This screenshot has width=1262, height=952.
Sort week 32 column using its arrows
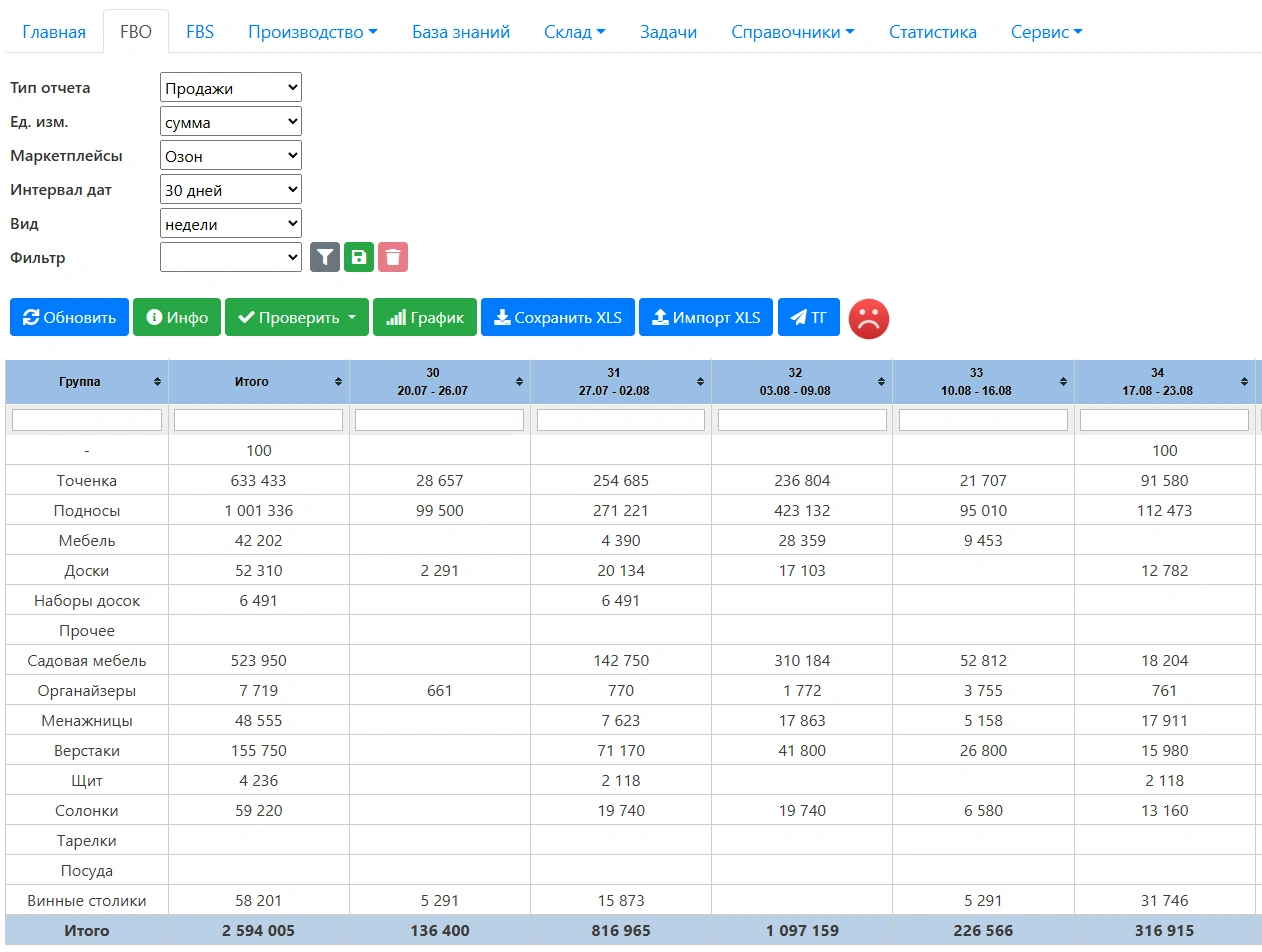pos(882,382)
